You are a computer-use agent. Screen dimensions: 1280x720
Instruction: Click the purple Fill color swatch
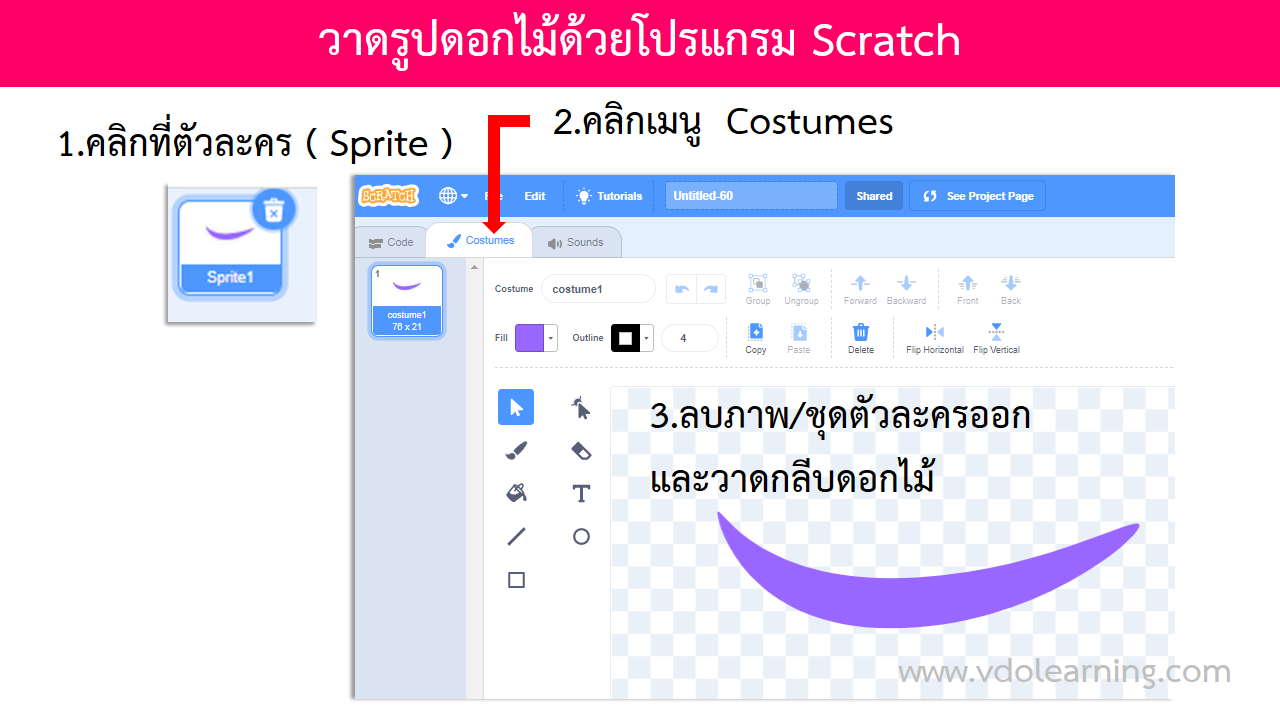tap(529, 338)
